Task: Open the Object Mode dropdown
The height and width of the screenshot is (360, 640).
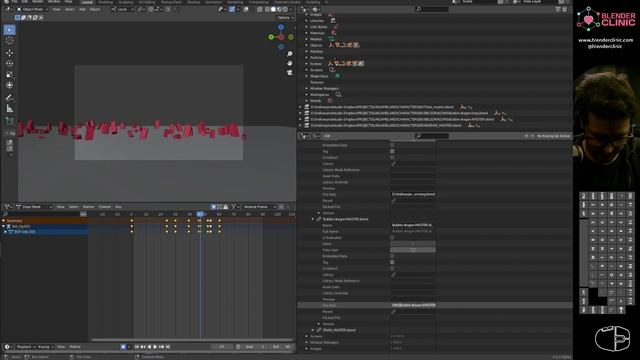Action: 33,9
